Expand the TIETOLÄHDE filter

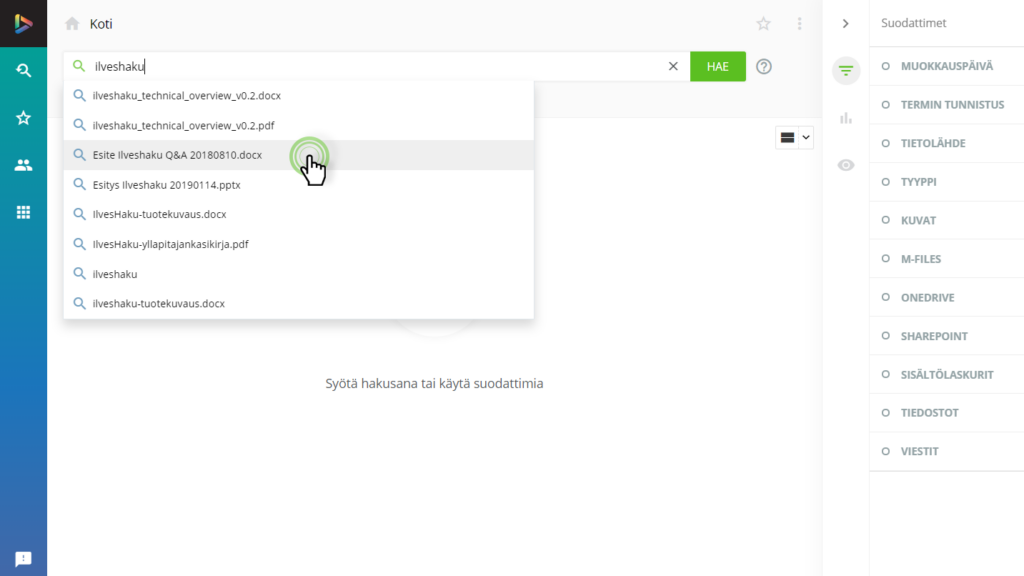coord(946,143)
